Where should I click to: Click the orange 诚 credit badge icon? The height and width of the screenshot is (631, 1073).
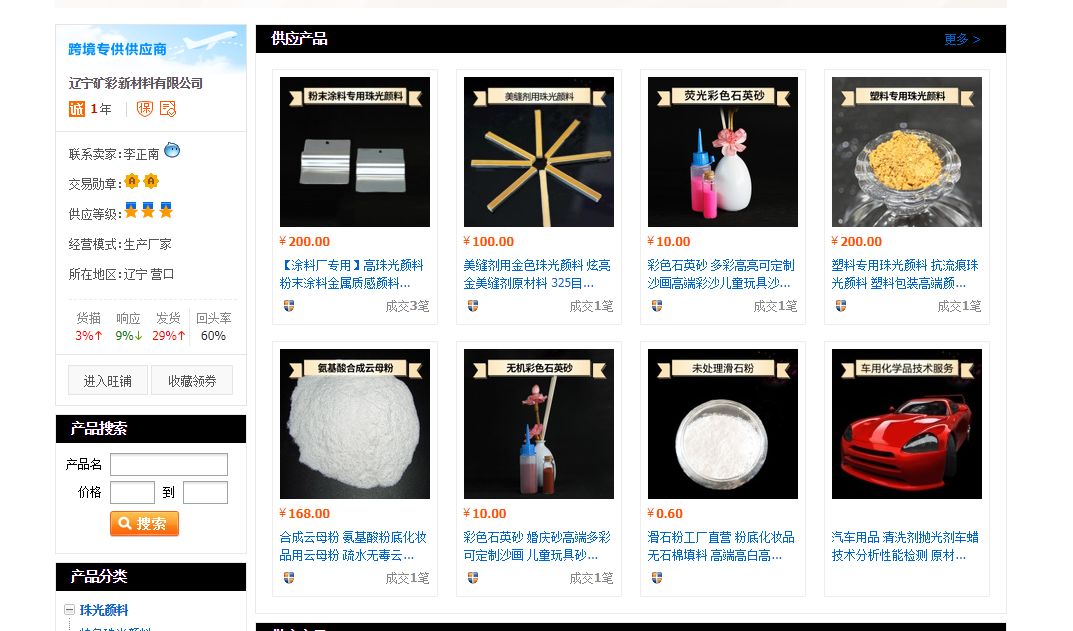[x=77, y=109]
